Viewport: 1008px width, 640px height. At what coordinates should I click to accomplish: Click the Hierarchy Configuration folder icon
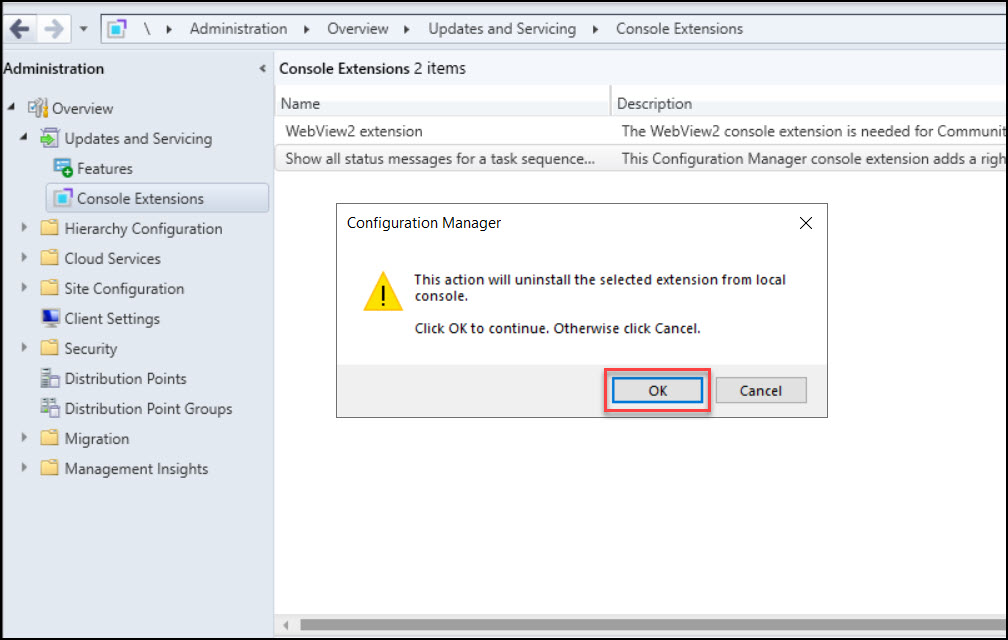(50, 227)
